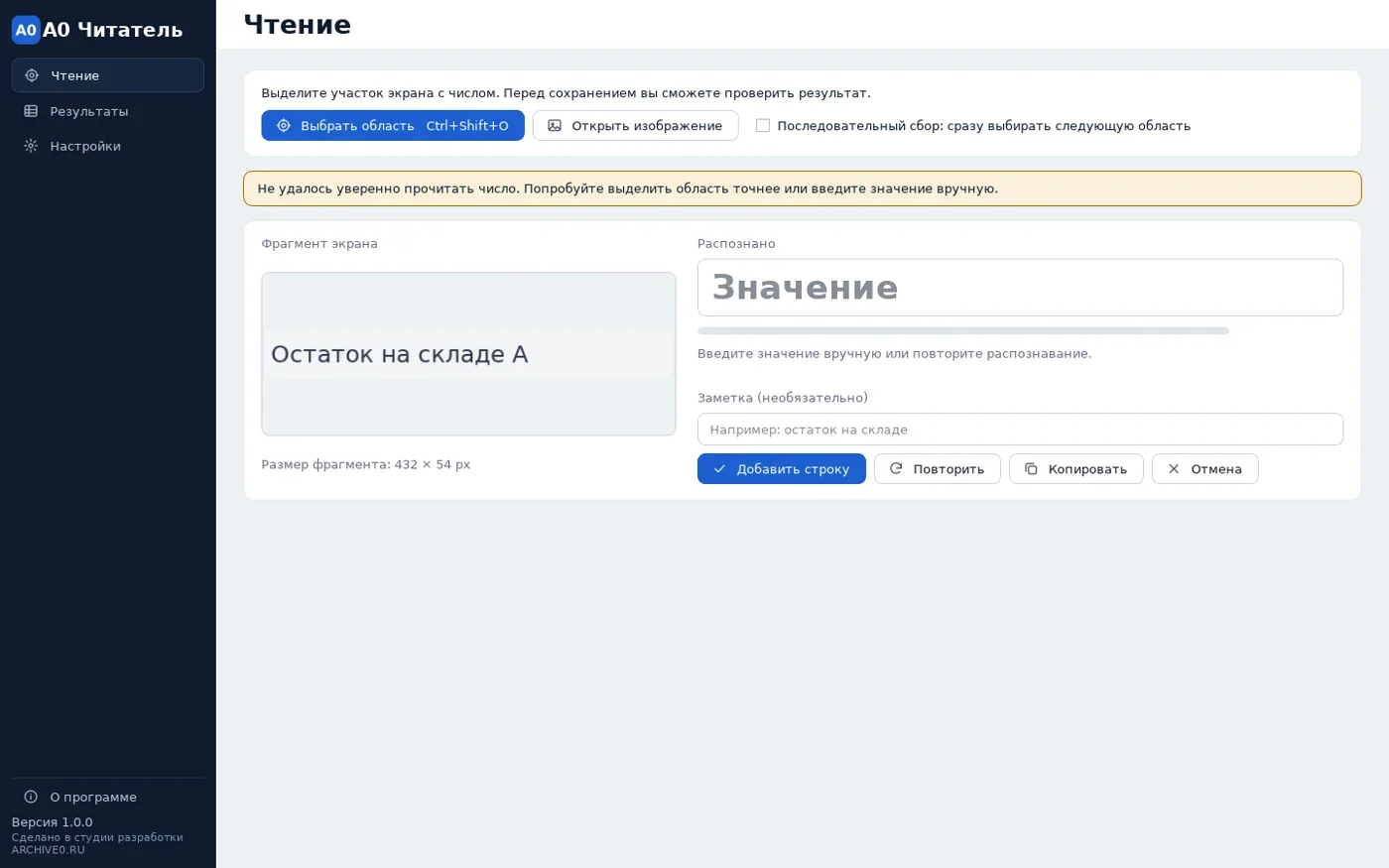
Task: Click the Фрагмент экрана label
Action: point(319,244)
